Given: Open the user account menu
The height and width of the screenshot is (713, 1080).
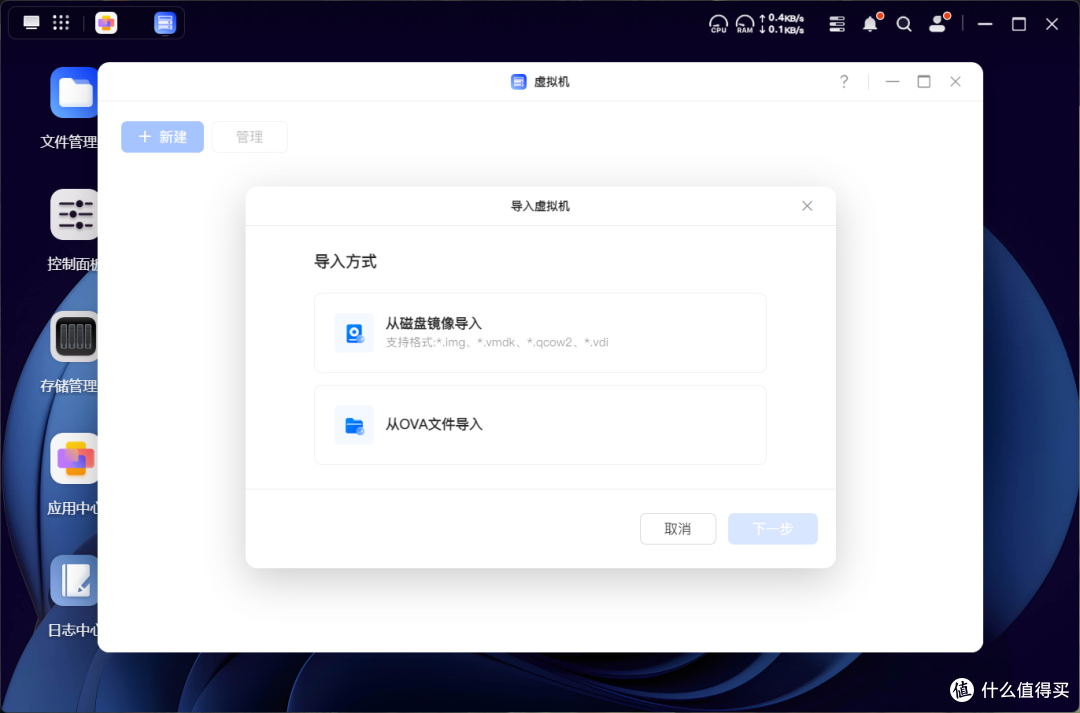Looking at the screenshot, I should click(x=937, y=24).
